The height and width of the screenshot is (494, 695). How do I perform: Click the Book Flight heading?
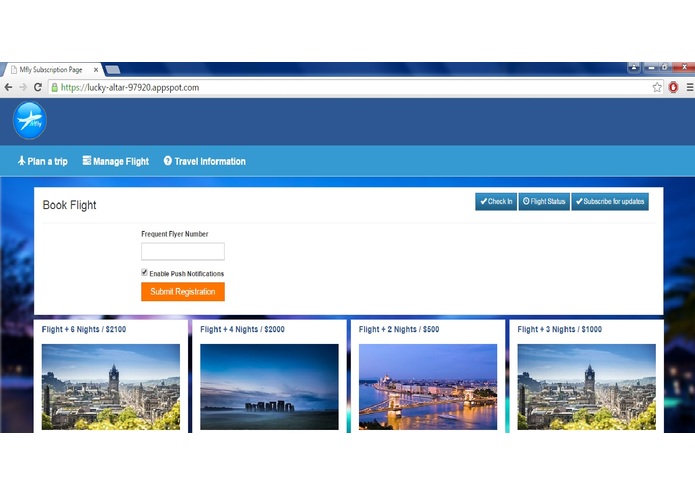coord(69,205)
